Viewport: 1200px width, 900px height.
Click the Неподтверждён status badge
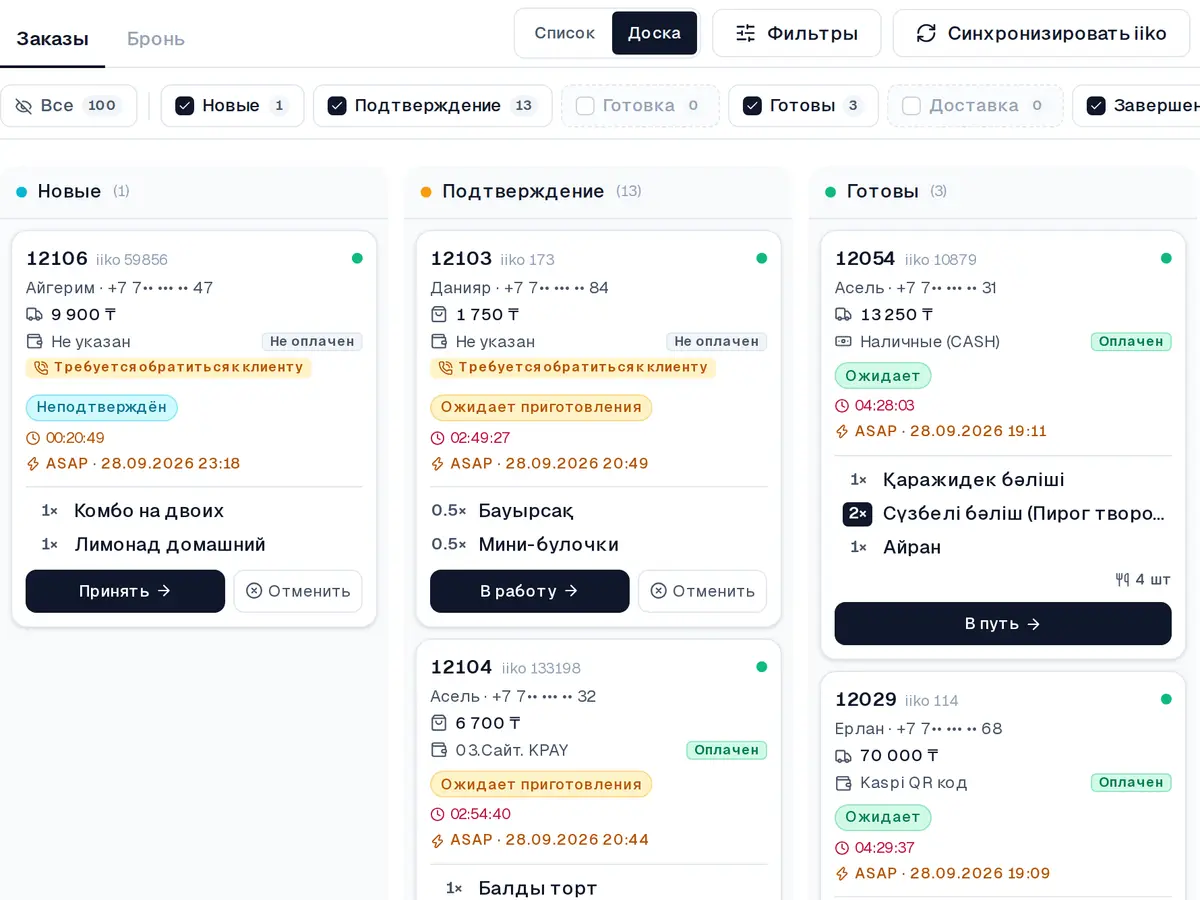tap(102, 407)
